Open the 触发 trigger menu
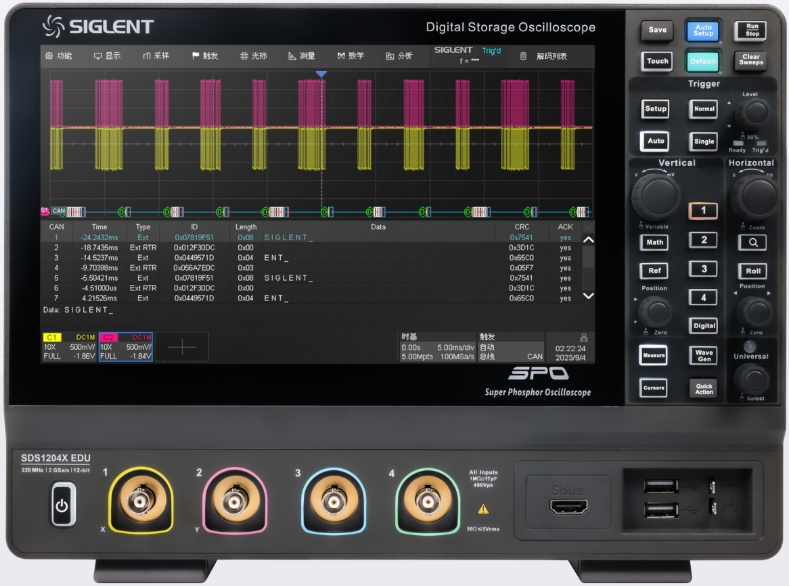The width and height of the screenshot is (789, 586). [x=204, y=56]
